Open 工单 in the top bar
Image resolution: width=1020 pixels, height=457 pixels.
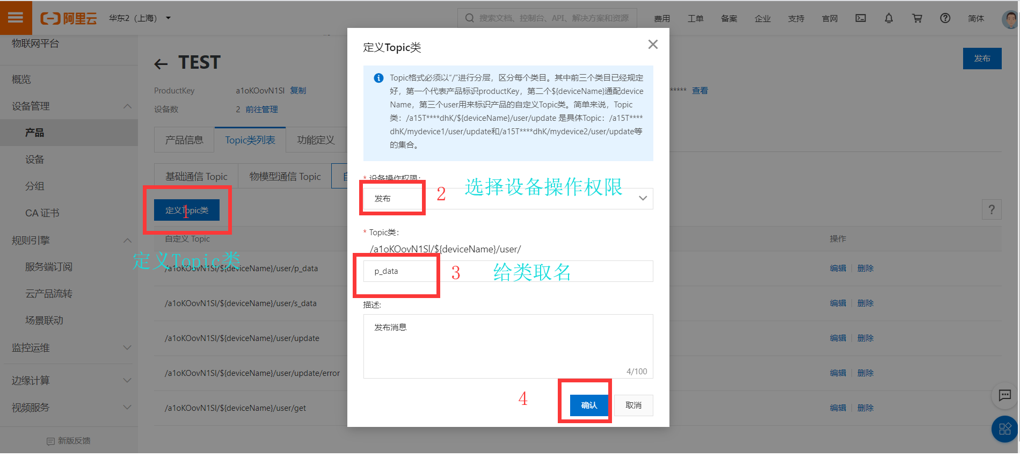pyautogui.click(x=695, y=18)
